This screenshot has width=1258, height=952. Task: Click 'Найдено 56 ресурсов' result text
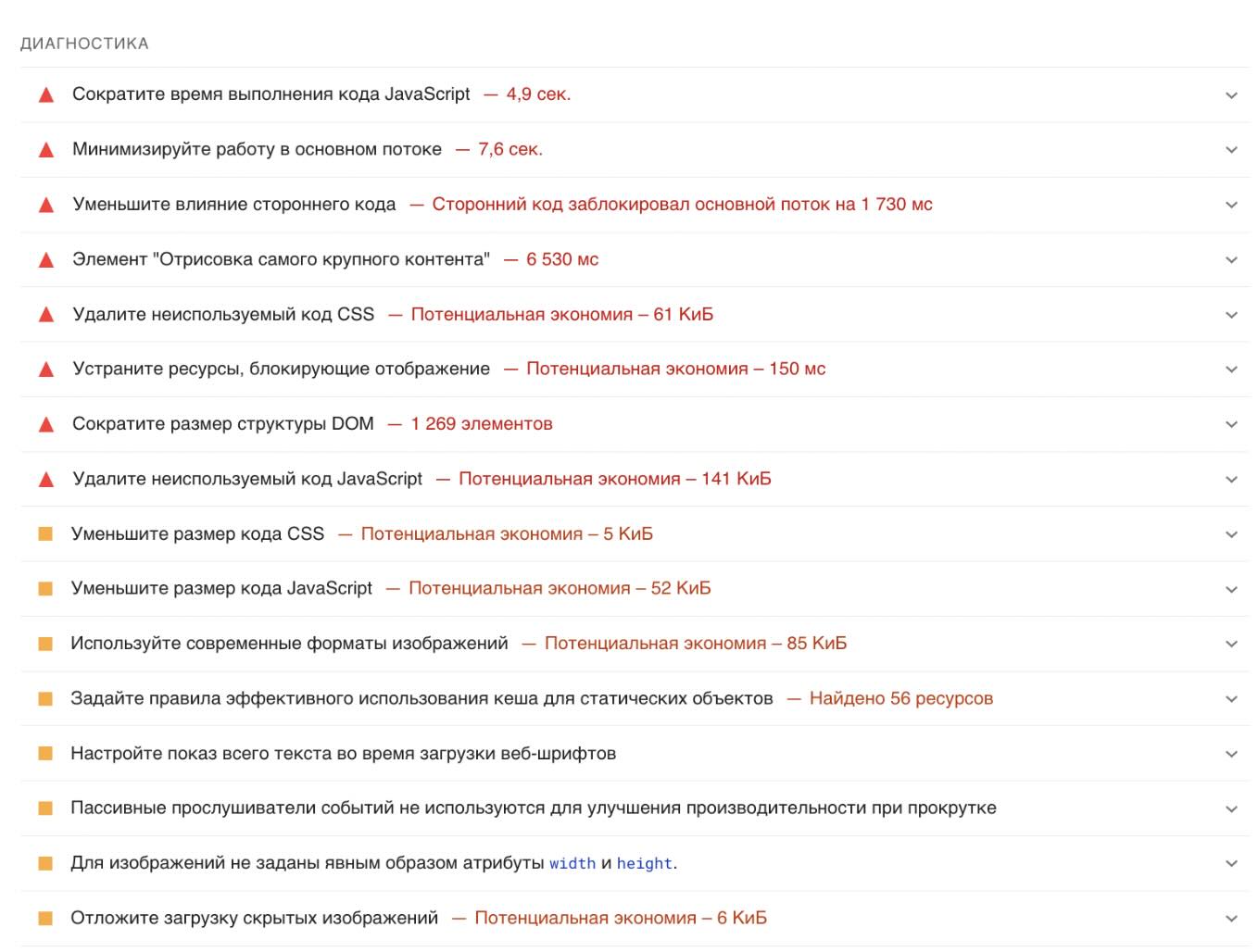(901, 698)
